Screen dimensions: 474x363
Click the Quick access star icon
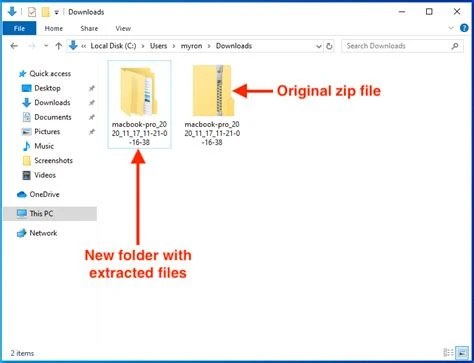coord(22,74)
